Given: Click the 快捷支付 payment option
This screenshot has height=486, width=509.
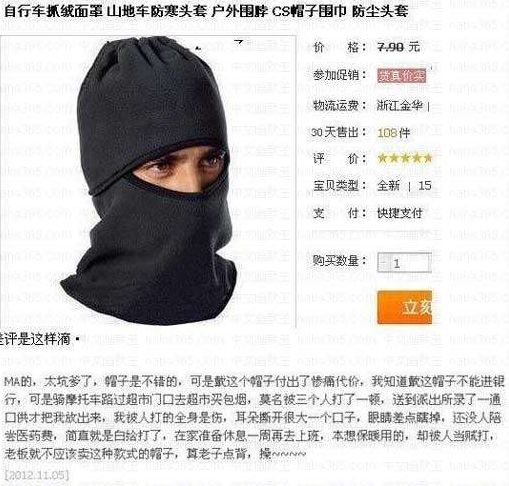Looking at the screenshot, I should 400,213.
